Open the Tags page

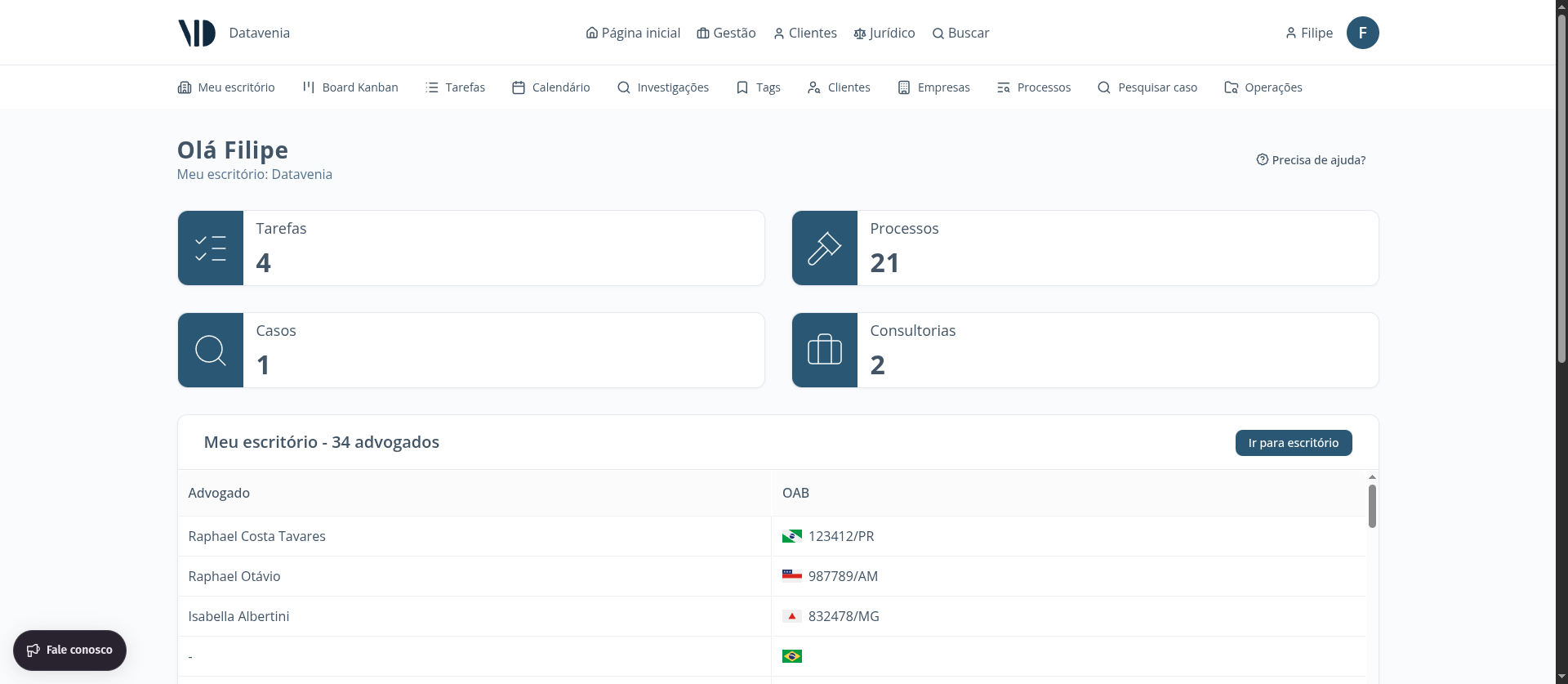pos(758,87)
